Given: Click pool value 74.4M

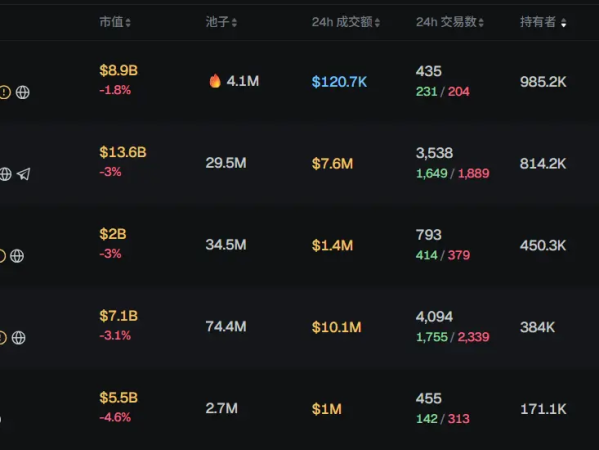Looking at the screenshot, I should coord(226,326).
